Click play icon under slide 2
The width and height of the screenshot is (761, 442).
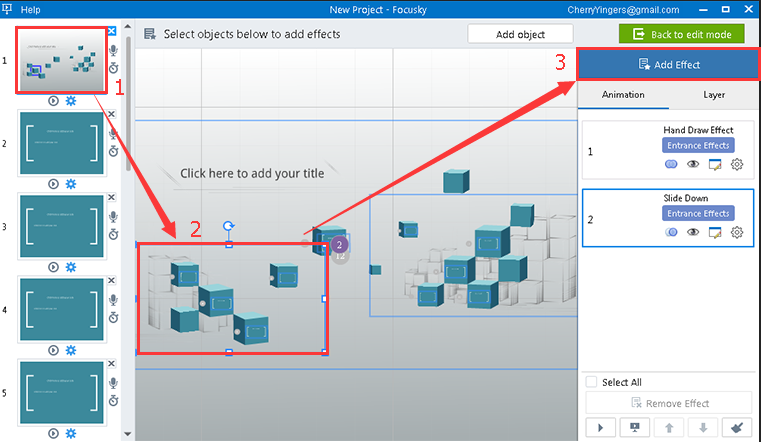[53, 184]
